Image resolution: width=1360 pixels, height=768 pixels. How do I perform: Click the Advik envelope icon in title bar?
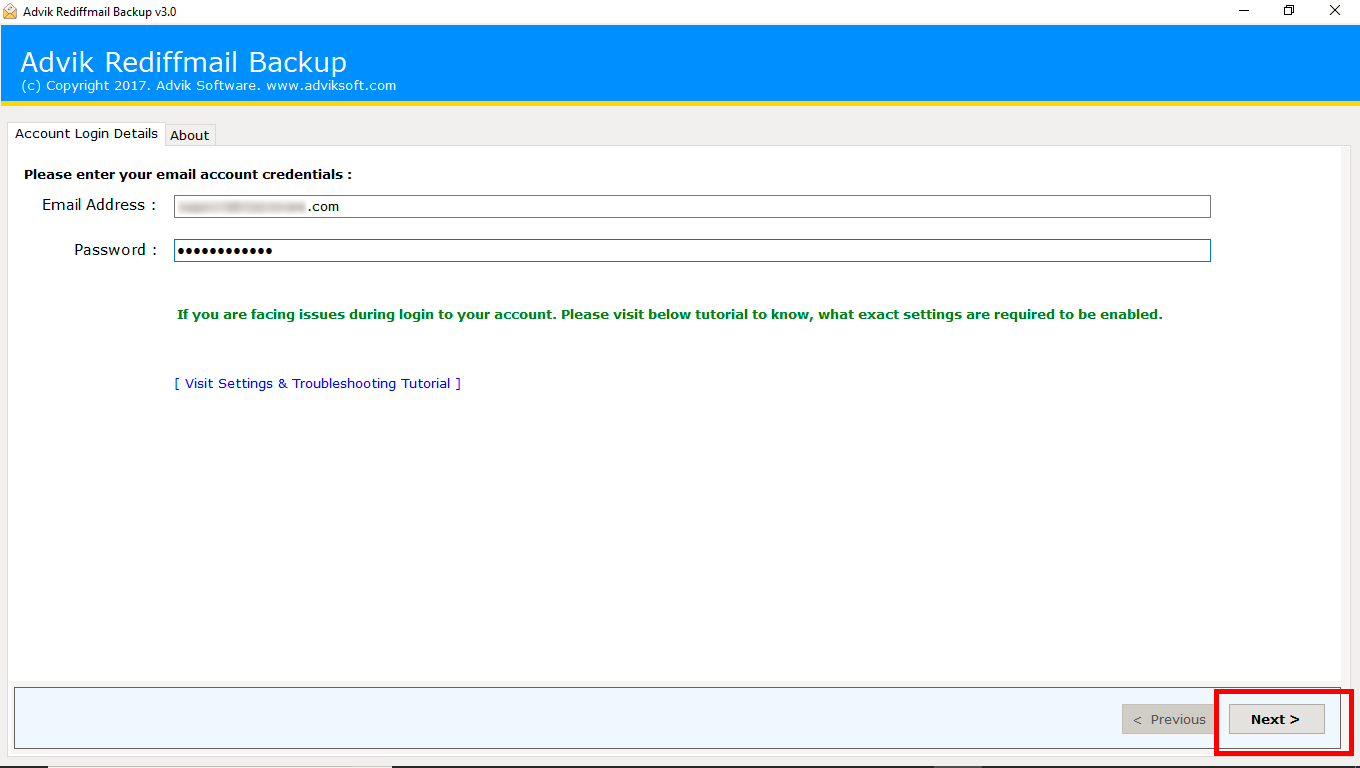(x=10, y=11)
